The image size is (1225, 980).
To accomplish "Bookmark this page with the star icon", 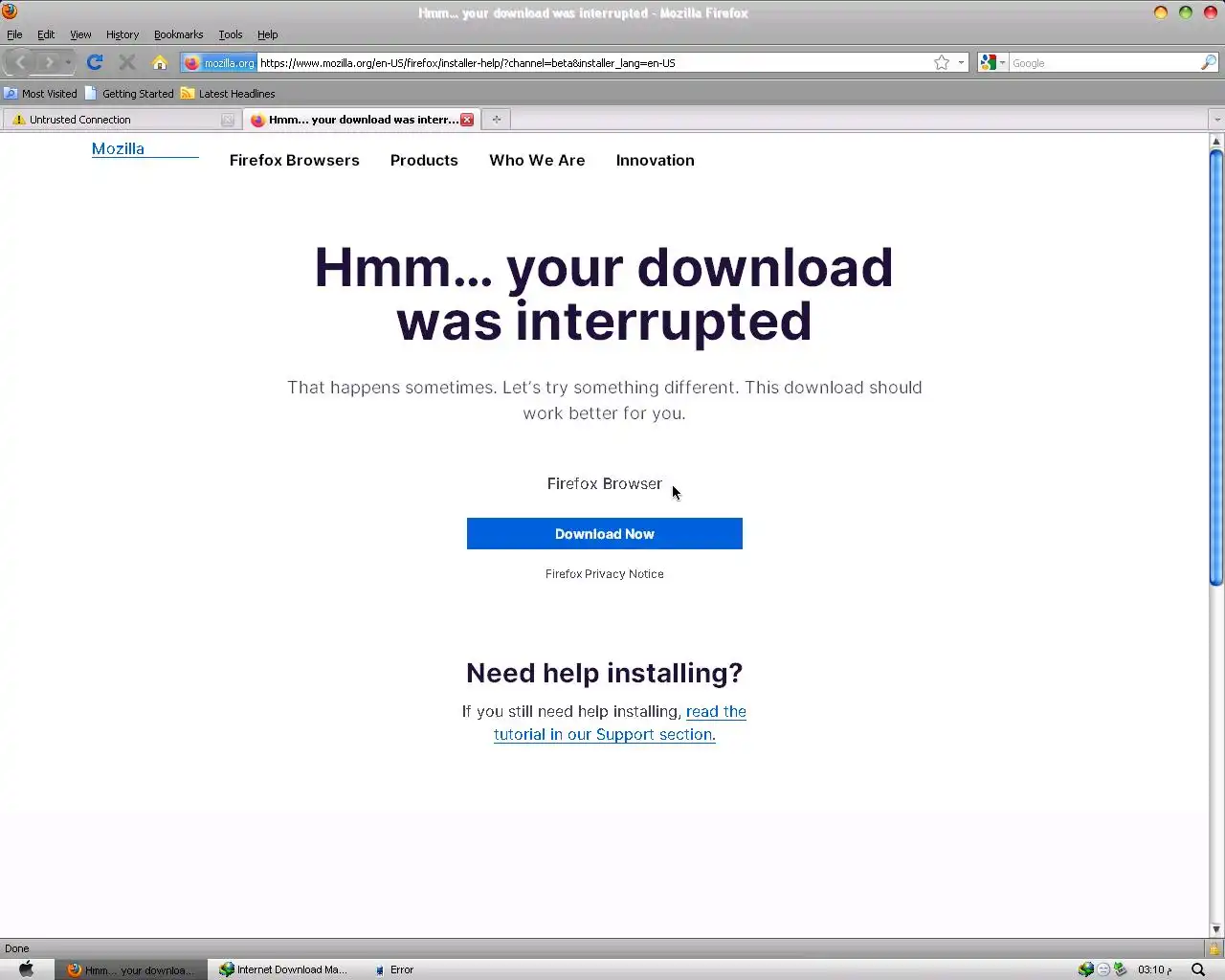I will pyautogui.click(x=942, y=62).
